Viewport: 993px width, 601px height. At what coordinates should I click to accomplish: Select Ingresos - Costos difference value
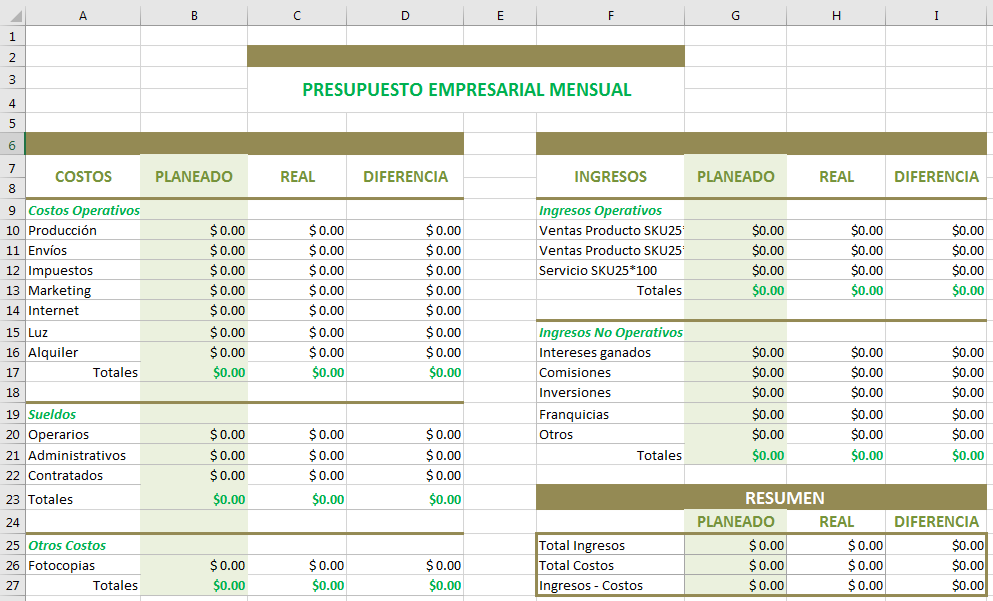(x=935, y=585)
